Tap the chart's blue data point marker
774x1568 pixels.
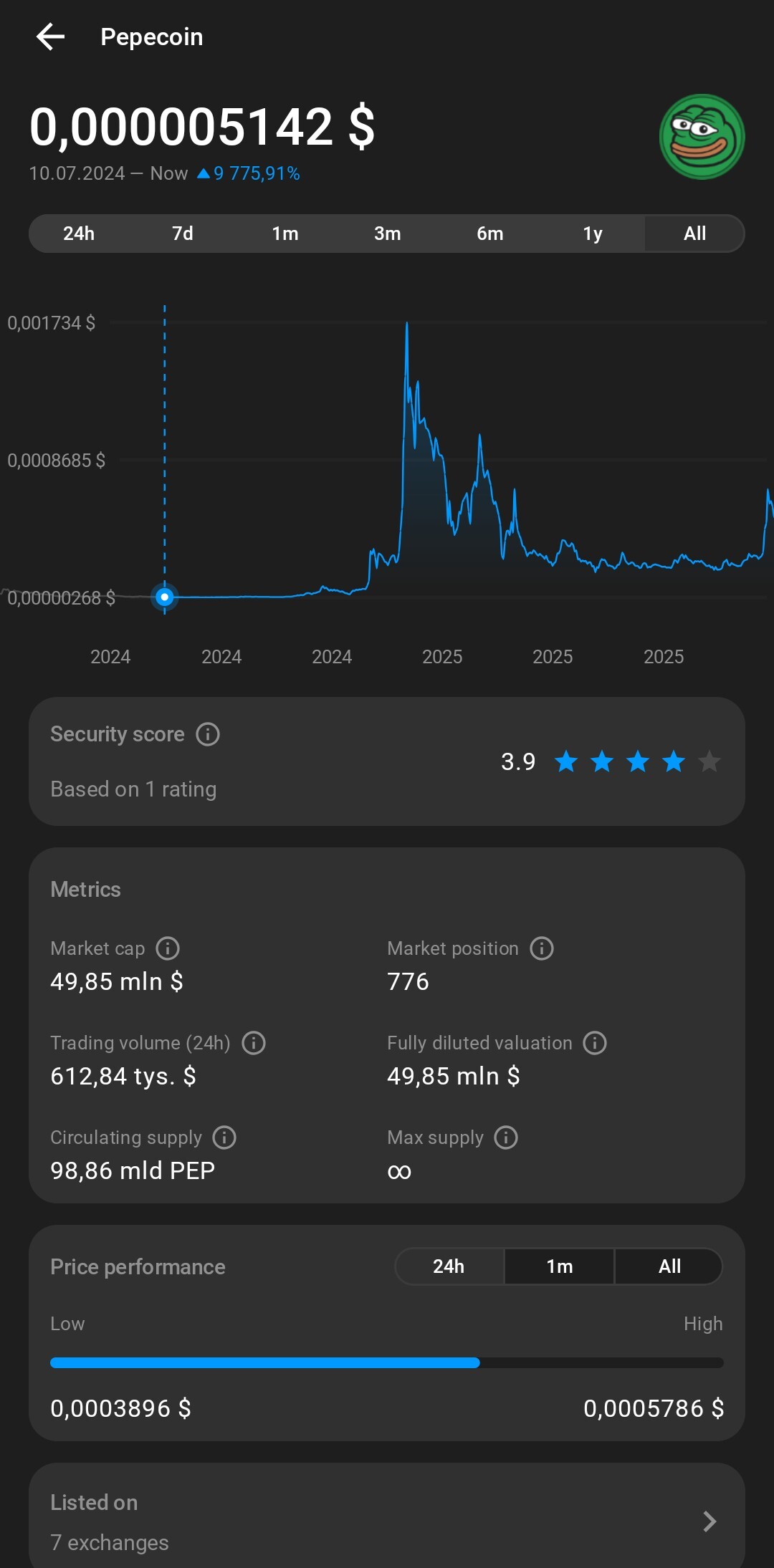tap(165, 597)
